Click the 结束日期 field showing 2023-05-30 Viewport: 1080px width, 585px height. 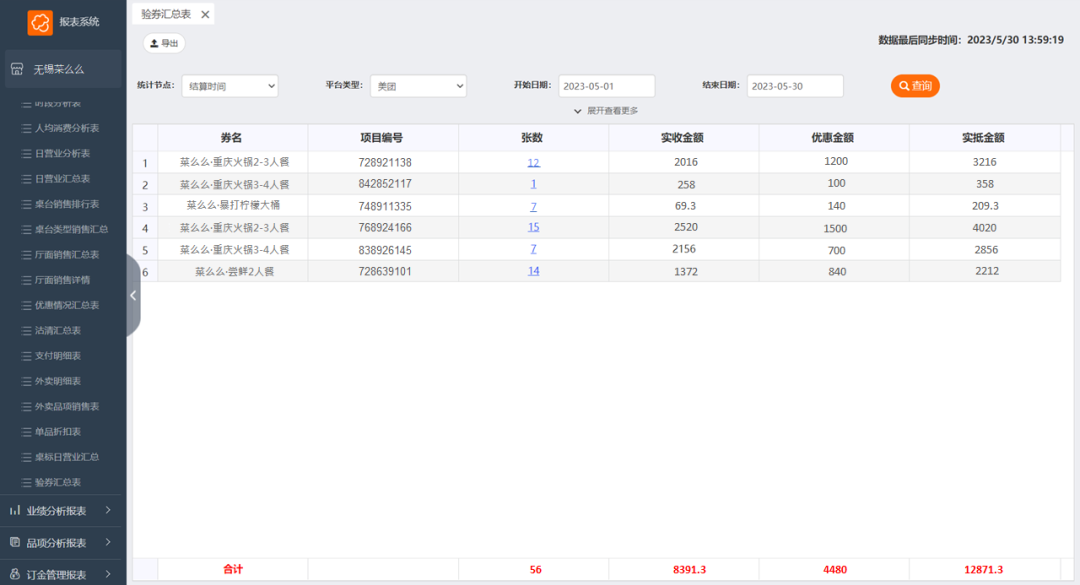pos(795,86)
